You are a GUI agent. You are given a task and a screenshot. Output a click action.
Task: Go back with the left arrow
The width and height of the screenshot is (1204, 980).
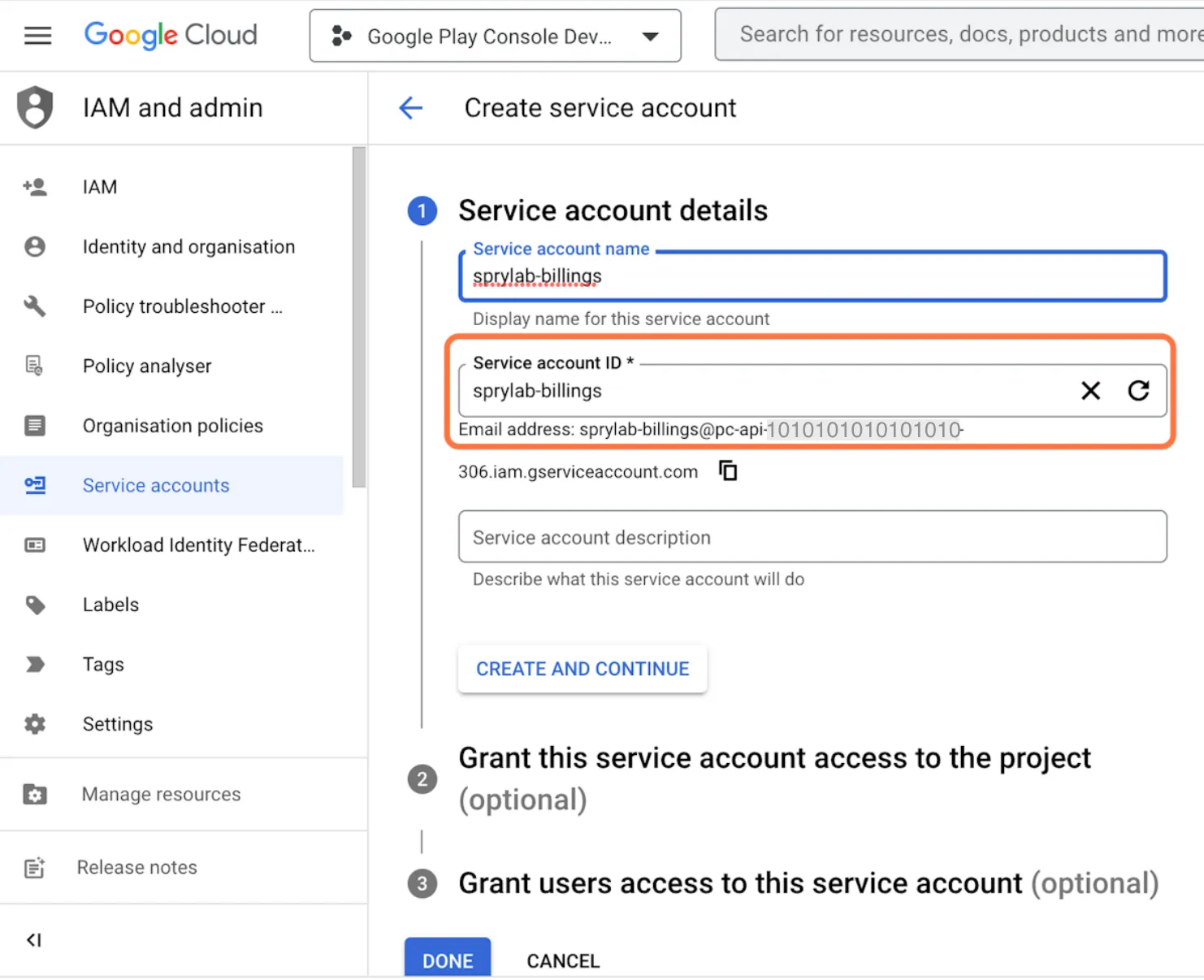pos(411,107)
